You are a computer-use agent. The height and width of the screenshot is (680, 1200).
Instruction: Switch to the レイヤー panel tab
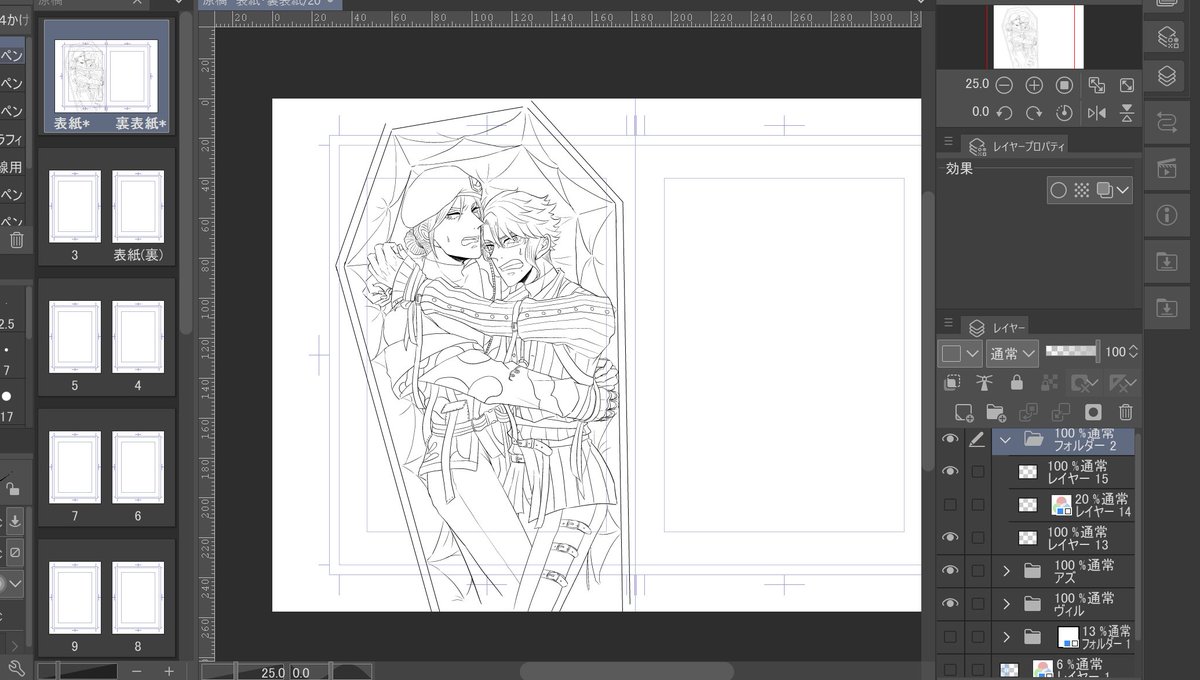pos(996,327)
